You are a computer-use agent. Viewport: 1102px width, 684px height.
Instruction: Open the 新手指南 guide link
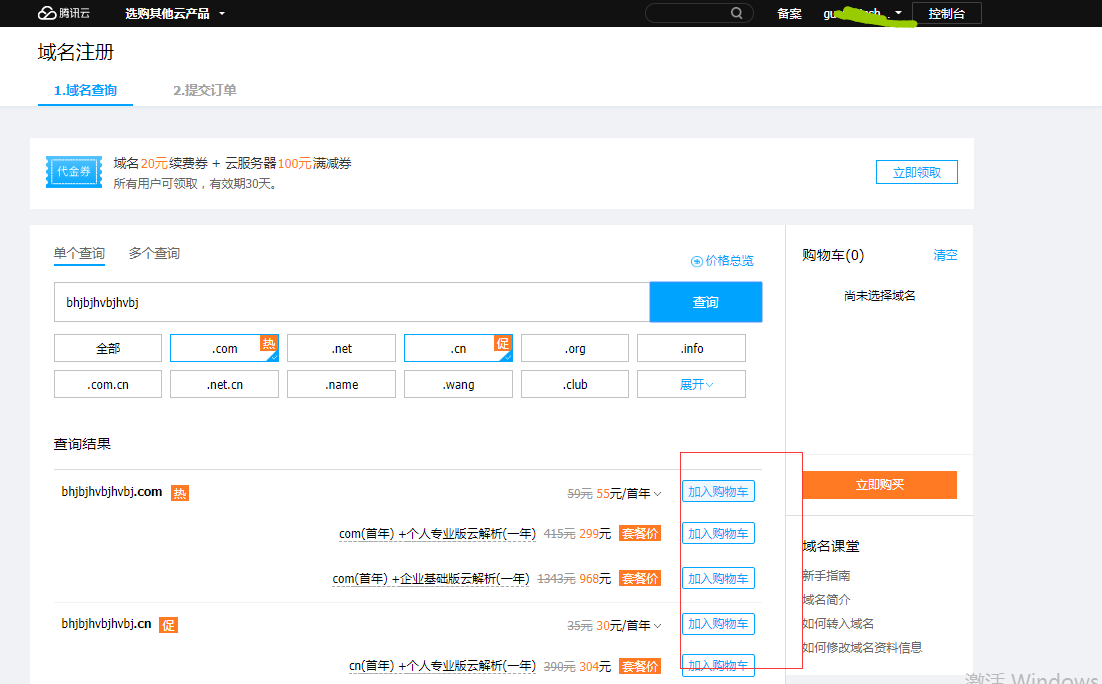pyautogui.click(x=826, y=576)
